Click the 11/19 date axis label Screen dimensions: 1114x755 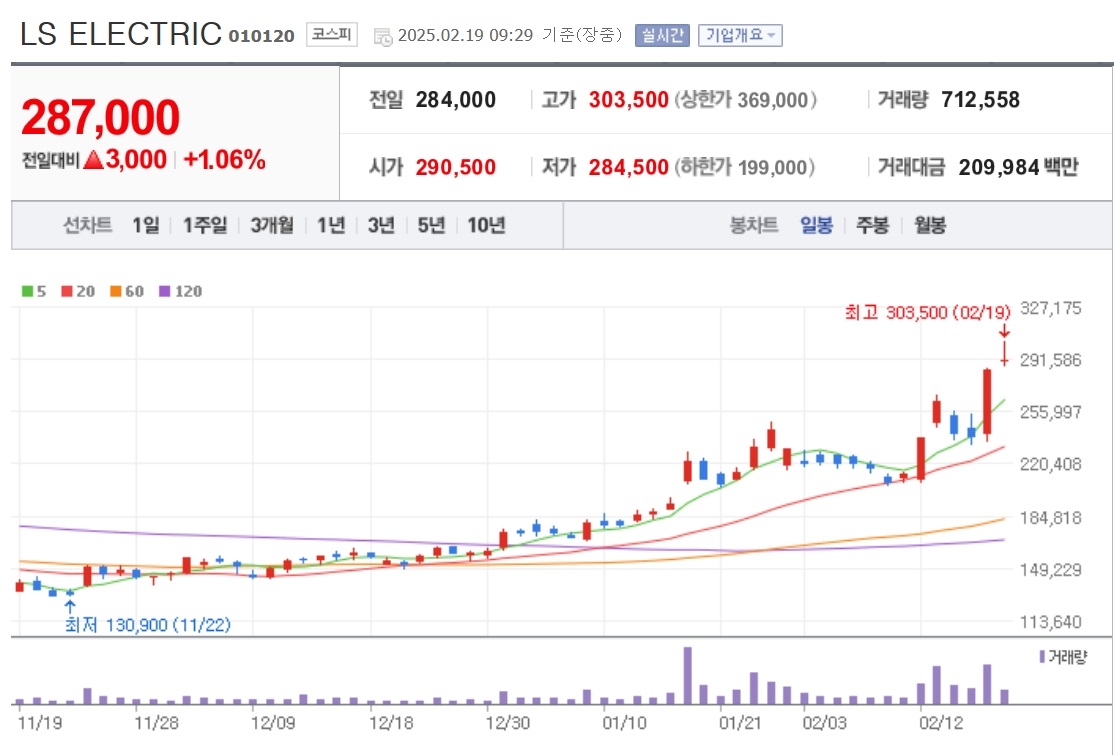(40, 723)
